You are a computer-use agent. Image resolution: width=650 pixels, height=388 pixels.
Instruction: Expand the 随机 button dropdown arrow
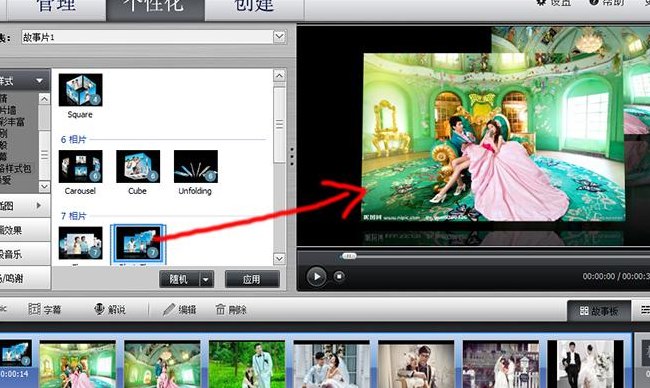206,280
